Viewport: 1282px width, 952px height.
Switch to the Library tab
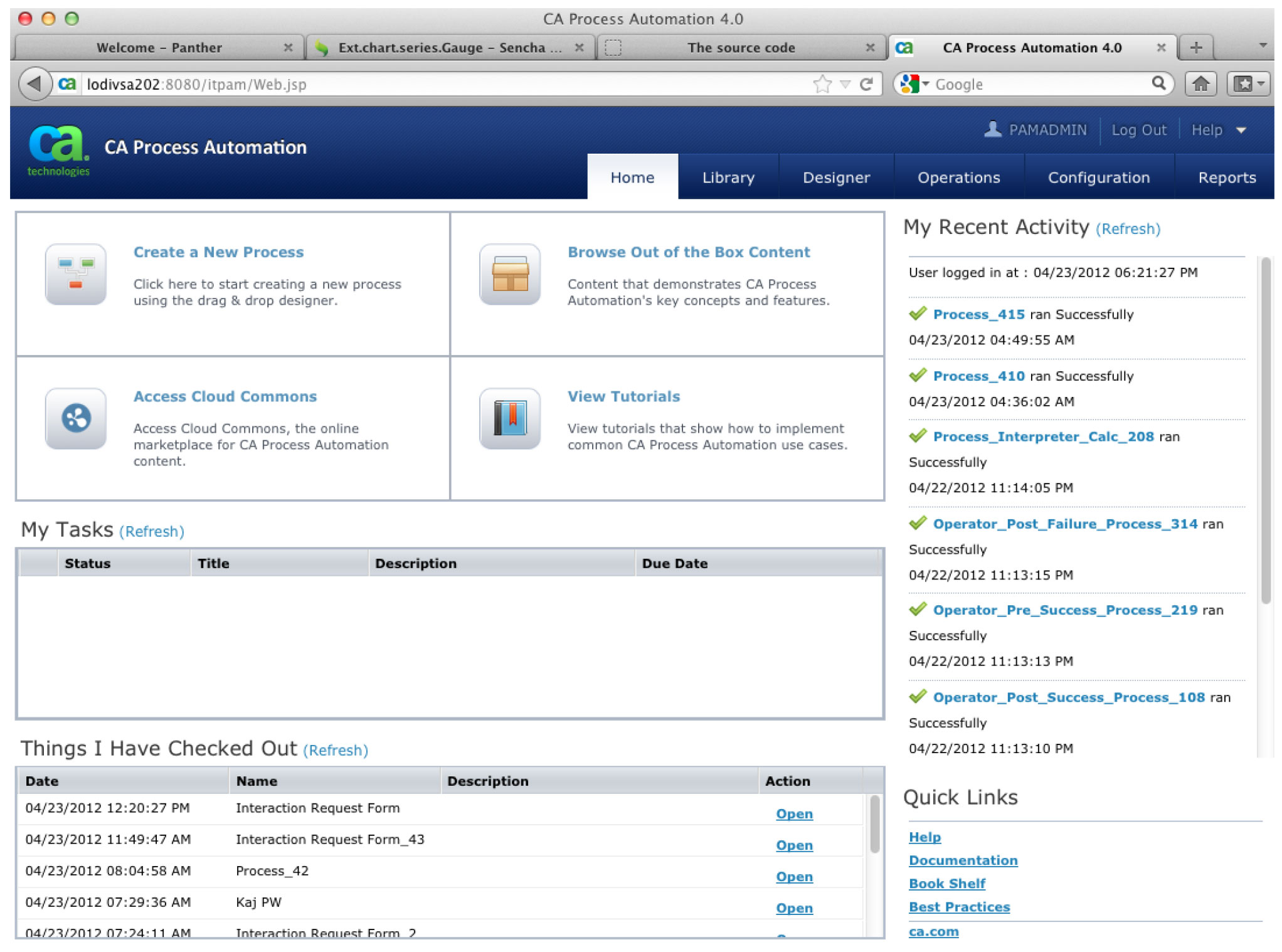(728, 177)
